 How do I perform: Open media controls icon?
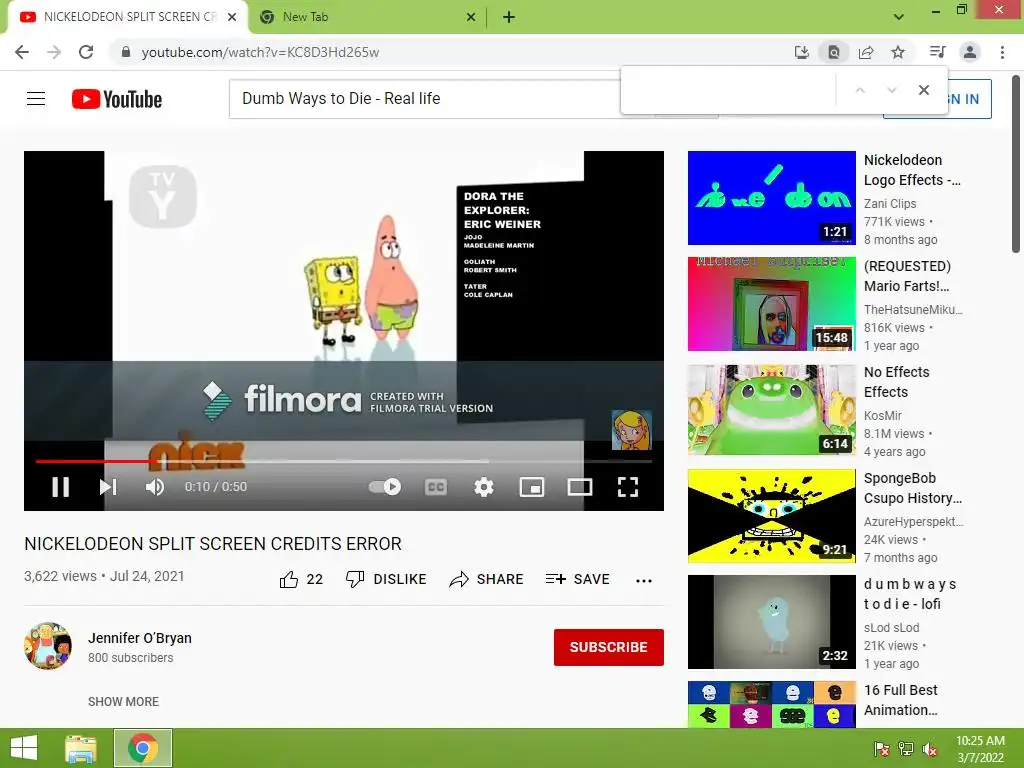click(x=937, y=52)
